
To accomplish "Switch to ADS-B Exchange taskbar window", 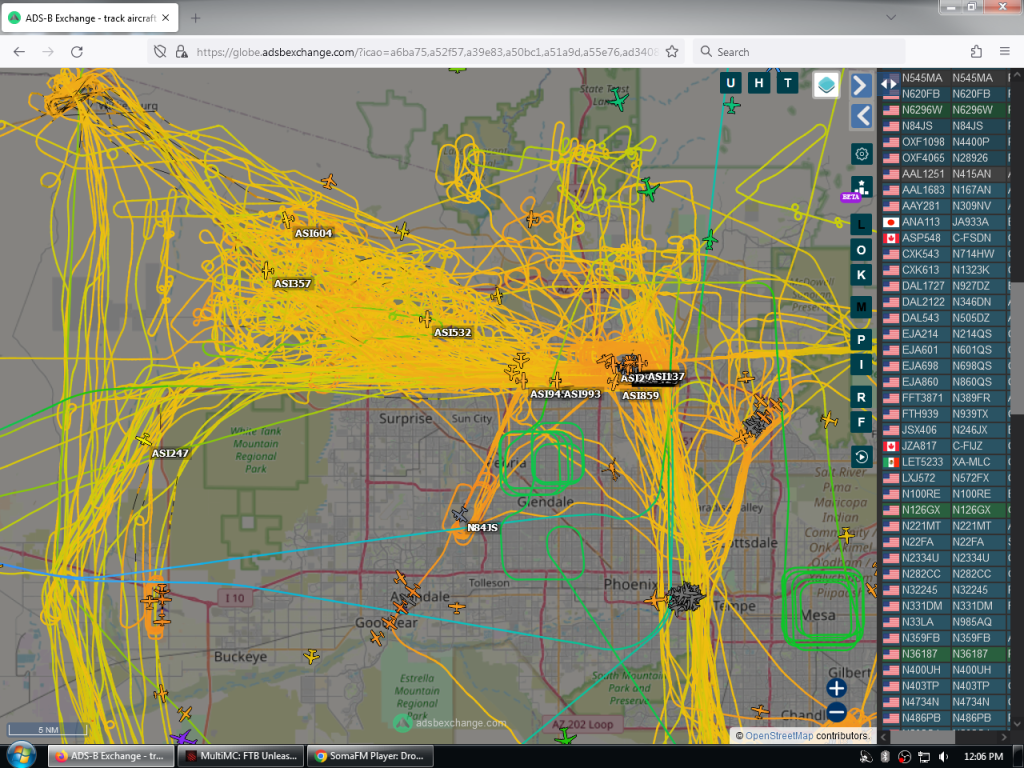I will (x=111, y=756).
